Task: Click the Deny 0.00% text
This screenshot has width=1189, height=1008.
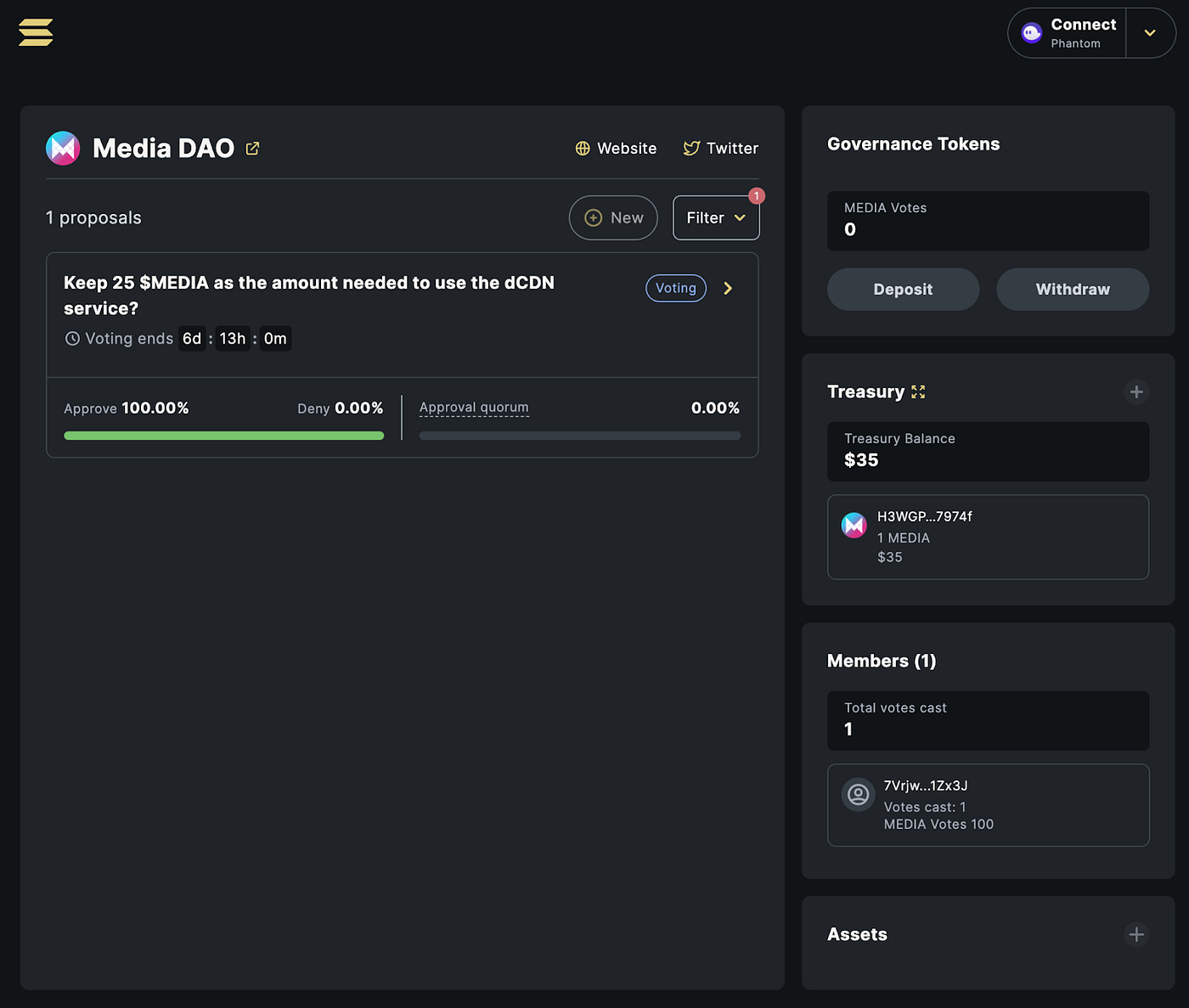Action: tap(341, 408)
